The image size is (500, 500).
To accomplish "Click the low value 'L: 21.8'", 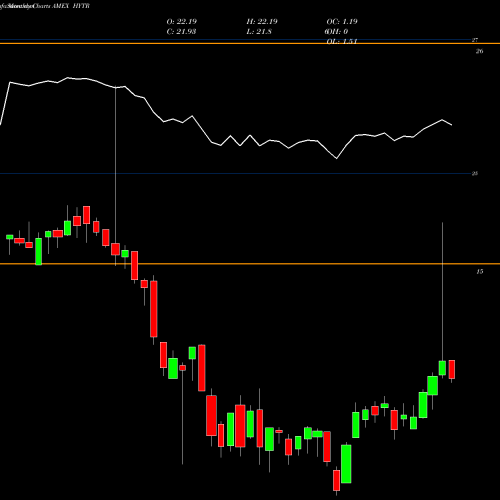I will pos(259,32).
